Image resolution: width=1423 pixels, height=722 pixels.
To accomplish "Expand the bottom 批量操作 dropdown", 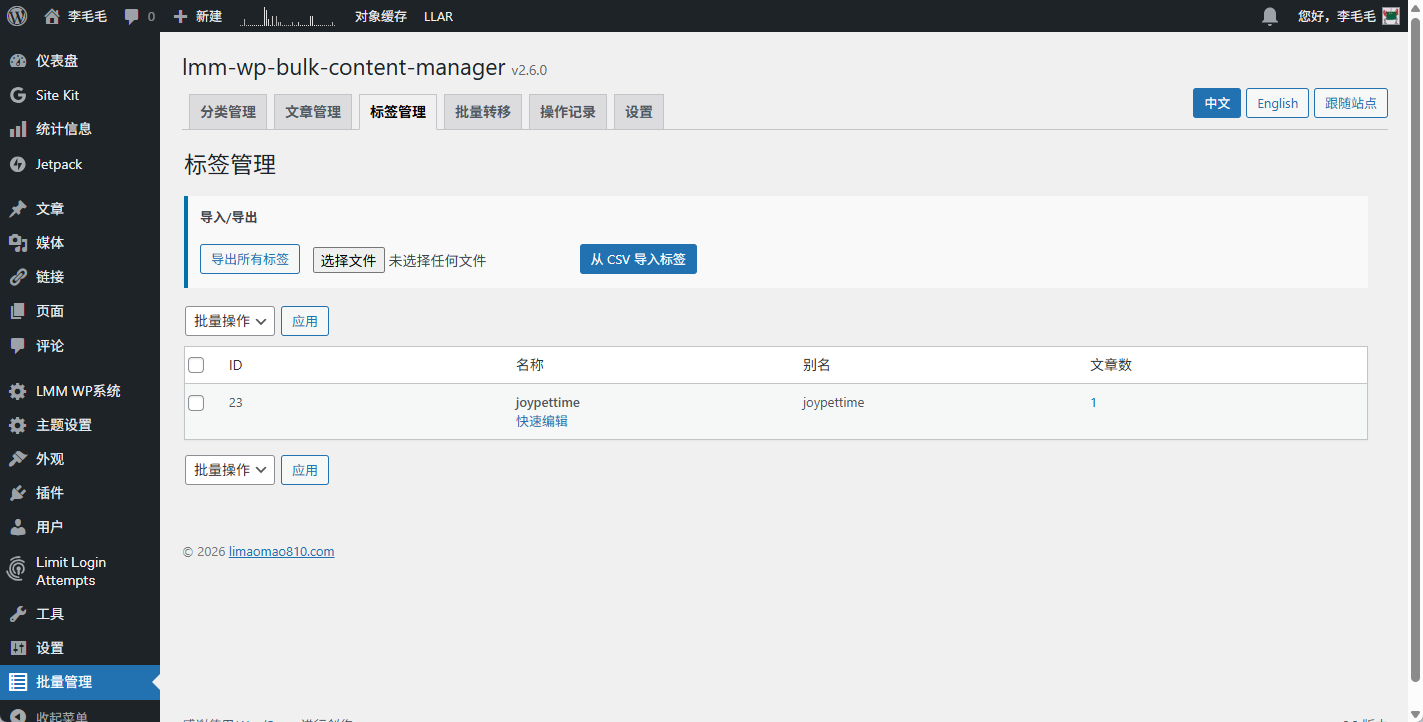I will click(x=230, y=470).
